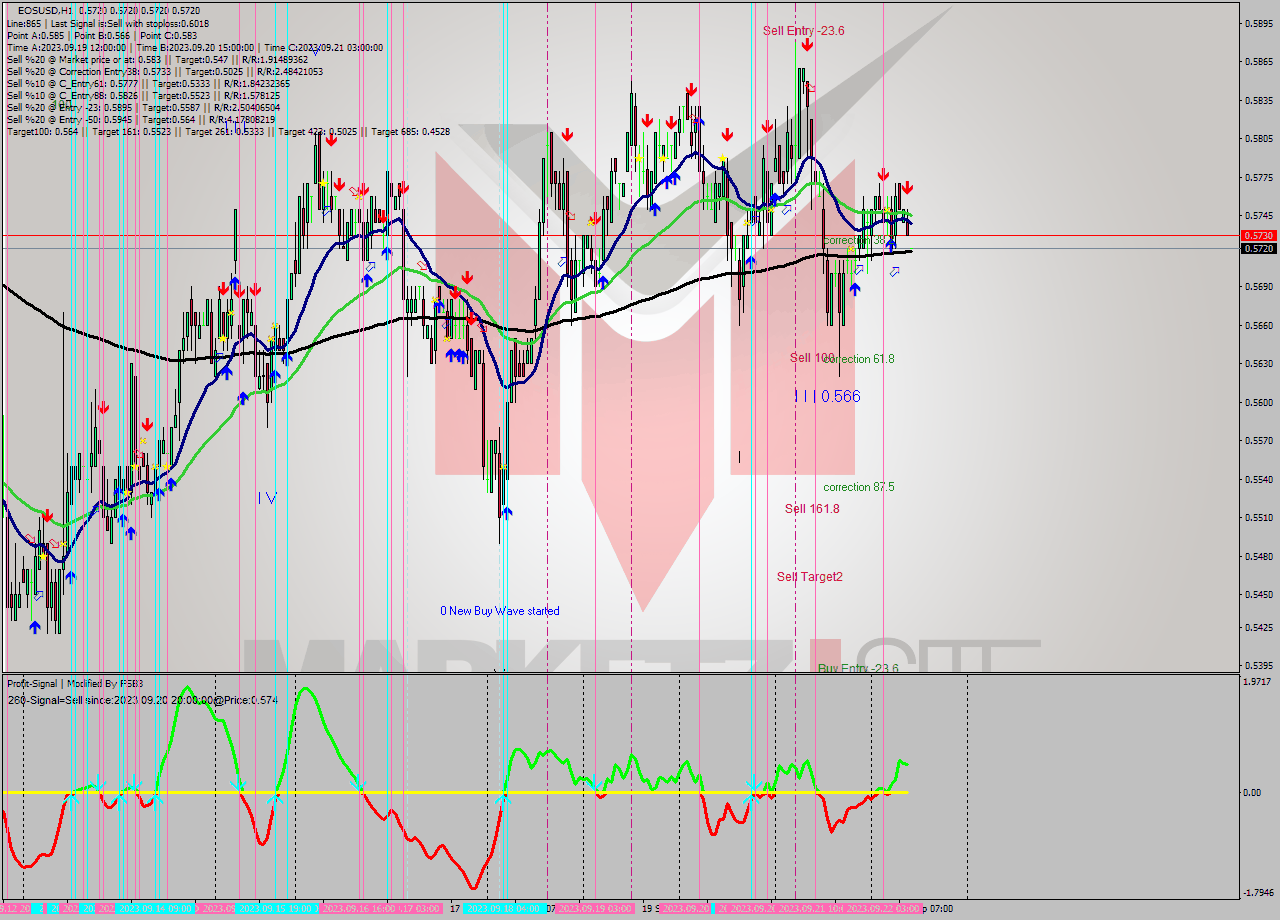
Task: Click the '0 New Buy Wave started' label
Action: tap(500, 611)
